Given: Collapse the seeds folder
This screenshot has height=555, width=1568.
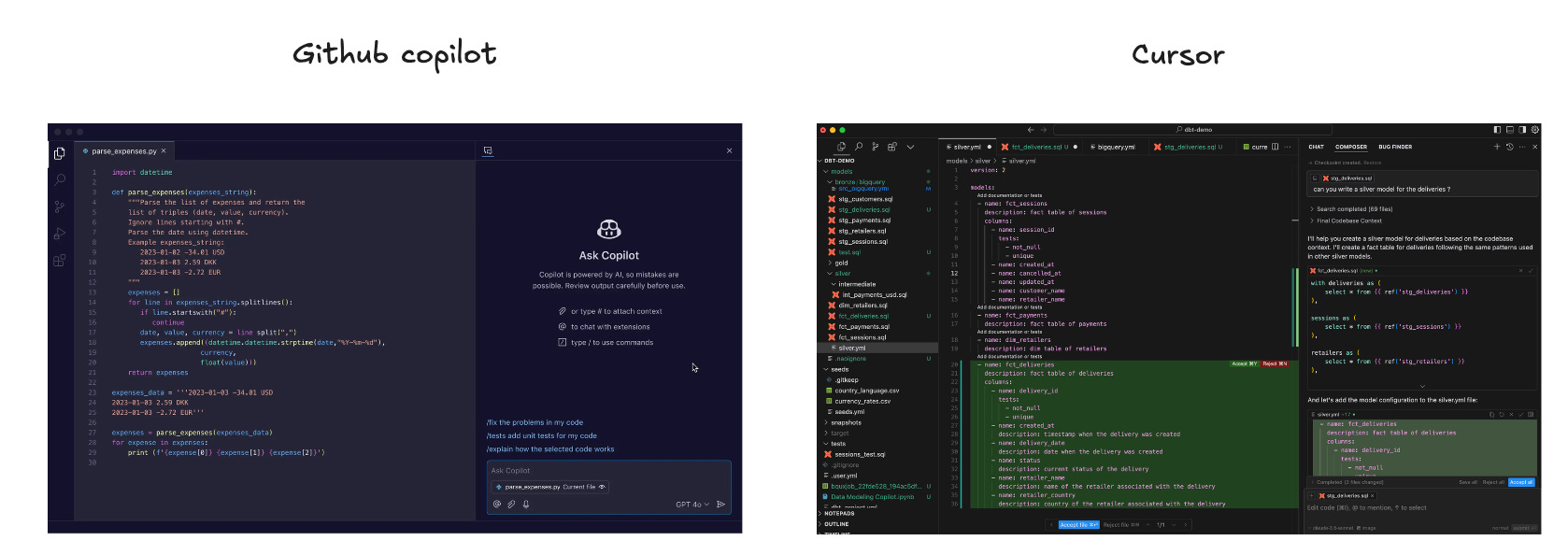Looking at the screenshot, I should click(x=836, y=369).
